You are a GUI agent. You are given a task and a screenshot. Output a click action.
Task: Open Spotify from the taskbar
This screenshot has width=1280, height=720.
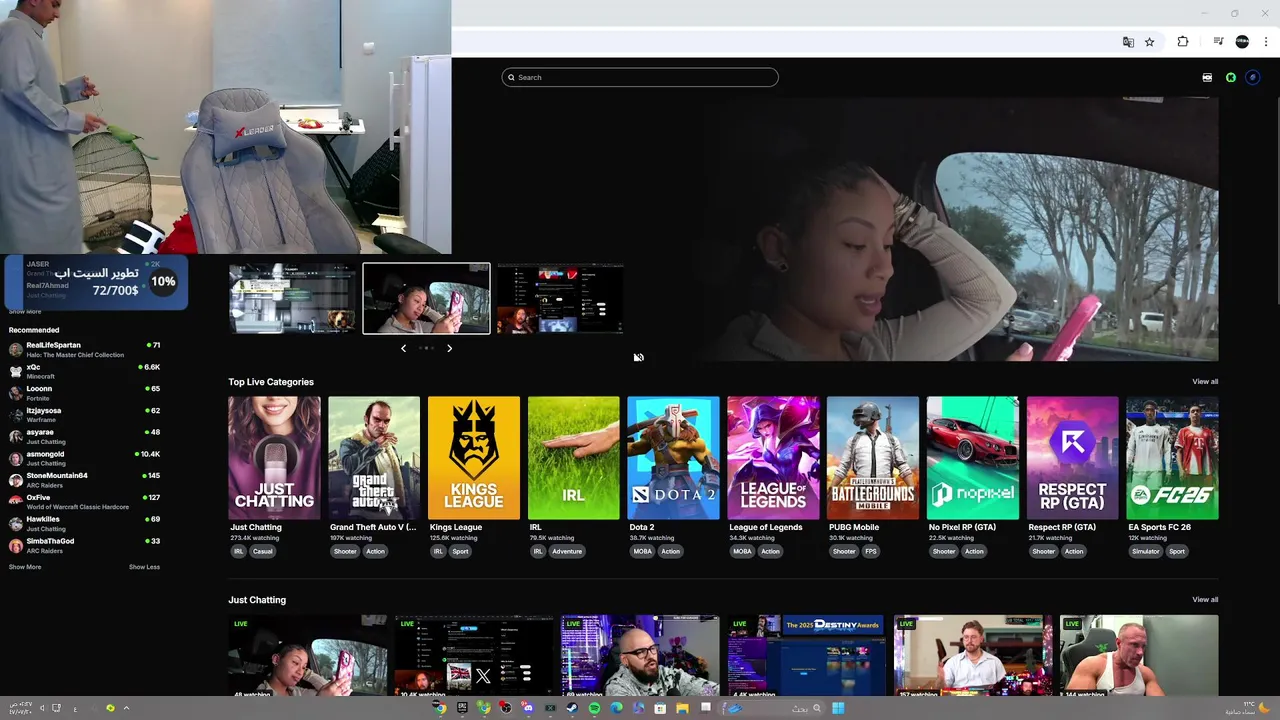point(594,708)
